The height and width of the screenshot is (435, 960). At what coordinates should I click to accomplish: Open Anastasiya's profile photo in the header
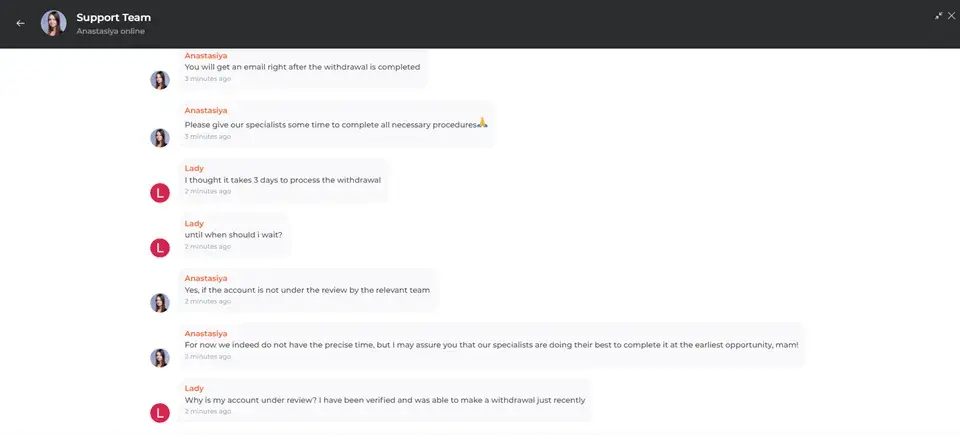pyautogui.click(x=53, y=23)
